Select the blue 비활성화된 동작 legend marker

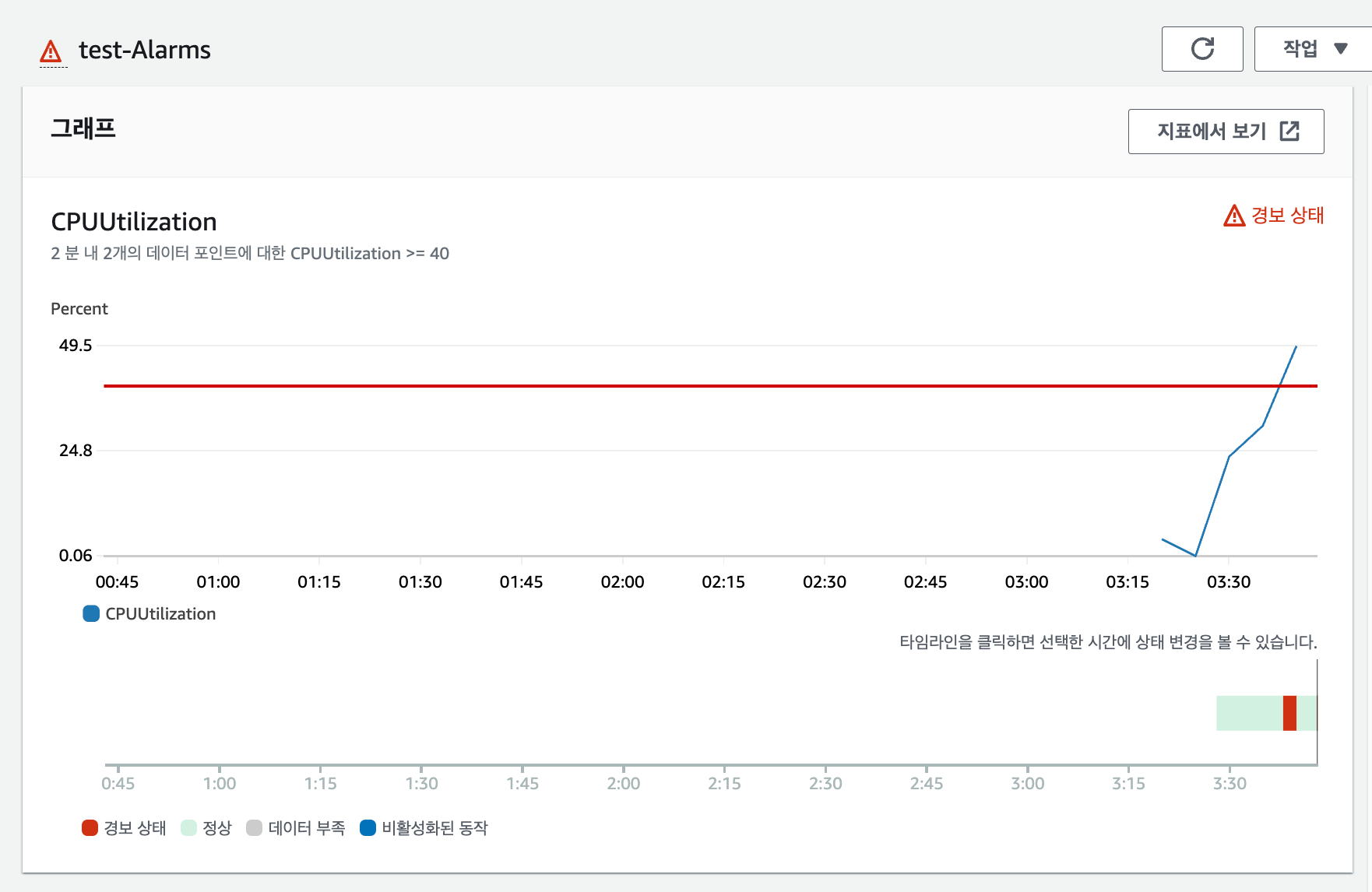pyautogui.click(x=367, y=827)
